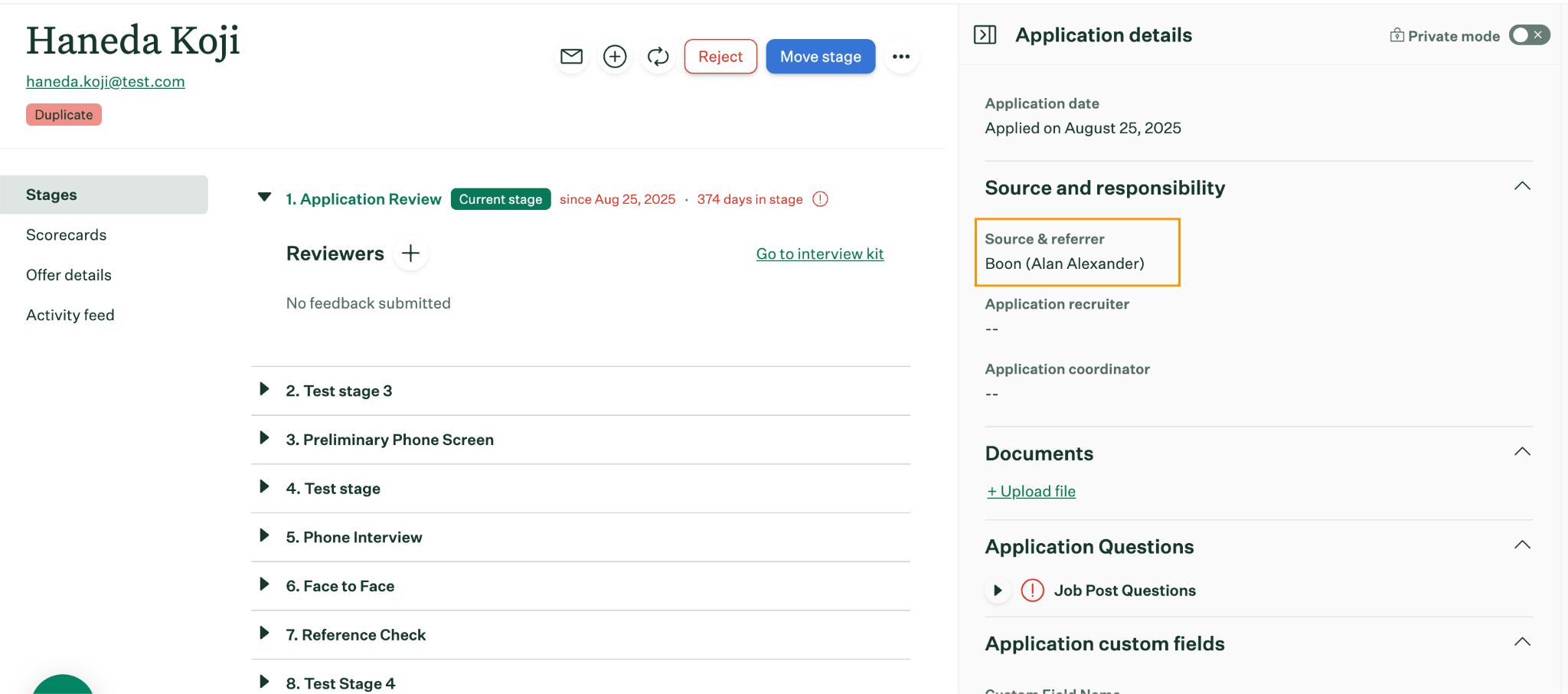This screenshot has height=694, width=1568.
Task: Click the circled plus add icon
Action: (x=615, y=57)
